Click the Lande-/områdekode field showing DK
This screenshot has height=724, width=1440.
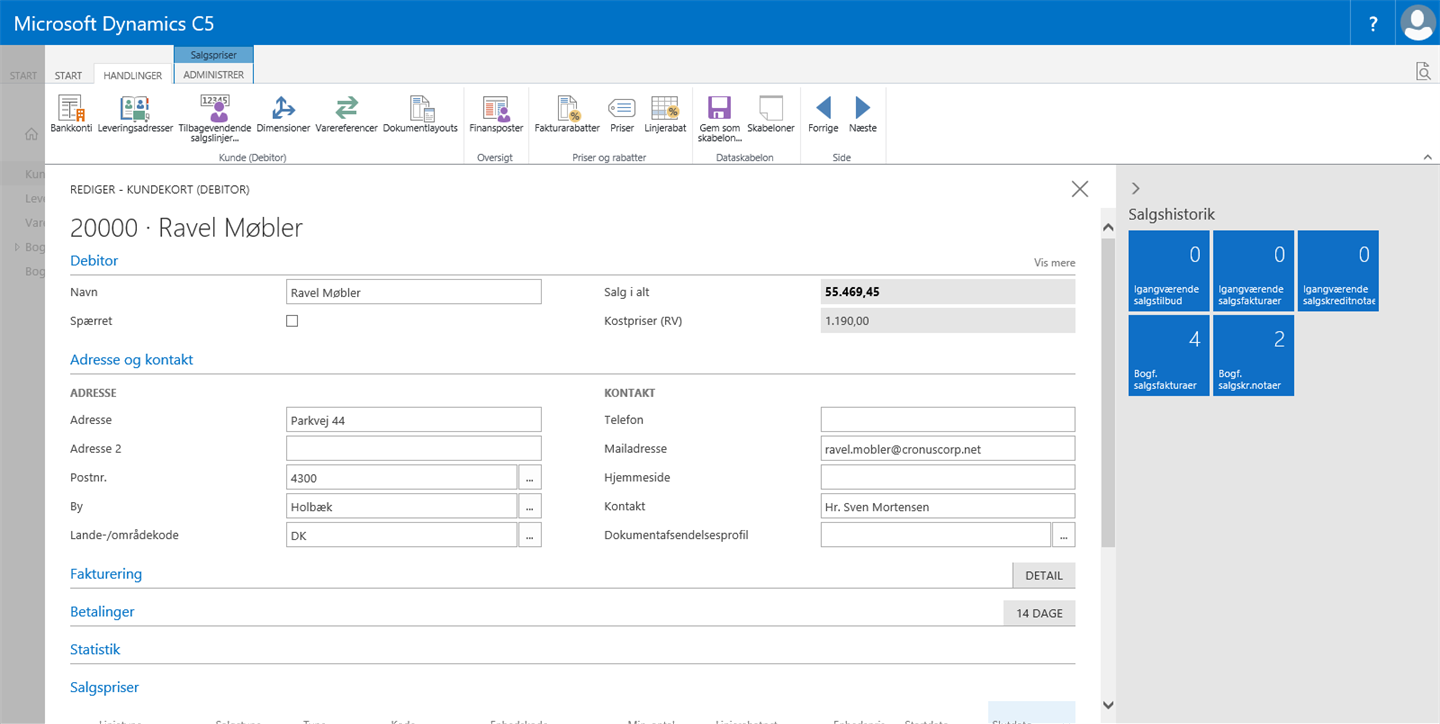pyautogui.click(x=401, y=535)
